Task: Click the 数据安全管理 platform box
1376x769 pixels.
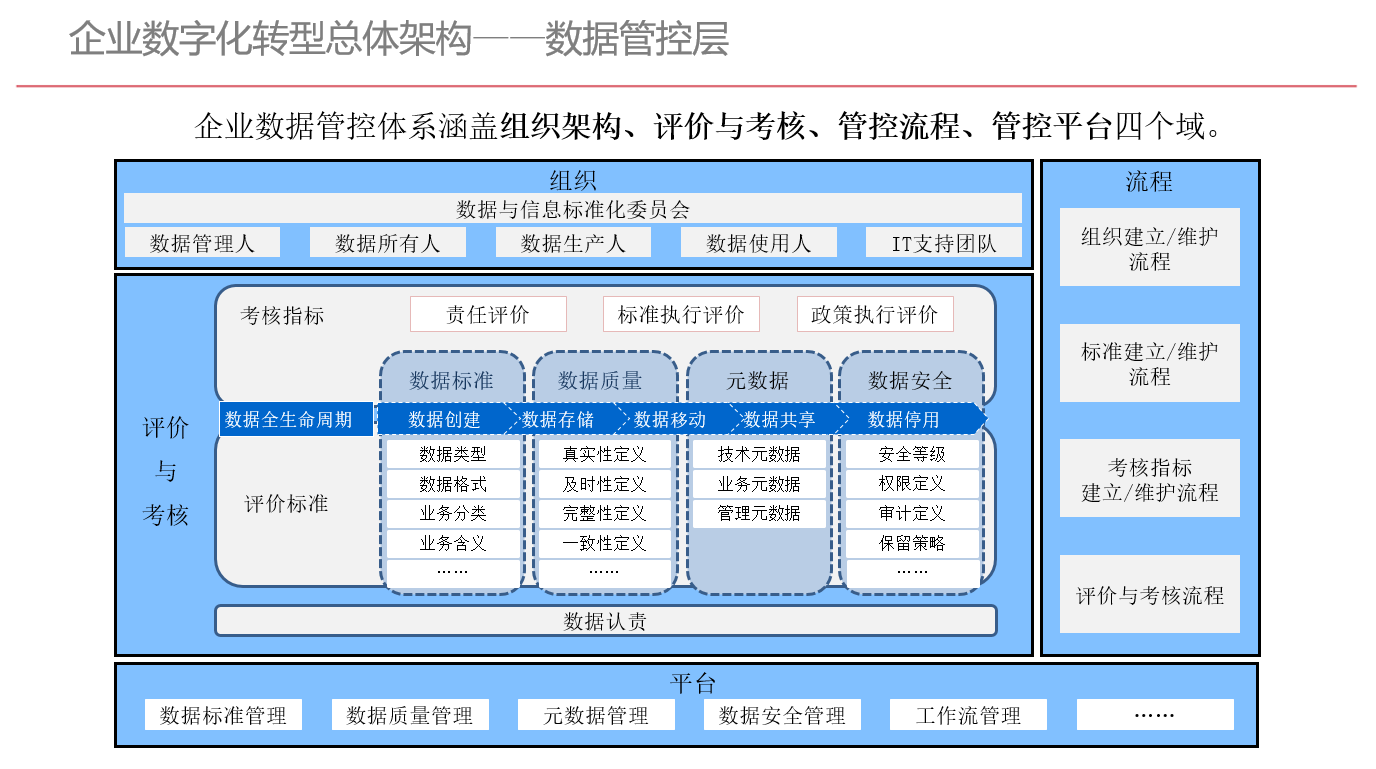Action: pos(782,715)
